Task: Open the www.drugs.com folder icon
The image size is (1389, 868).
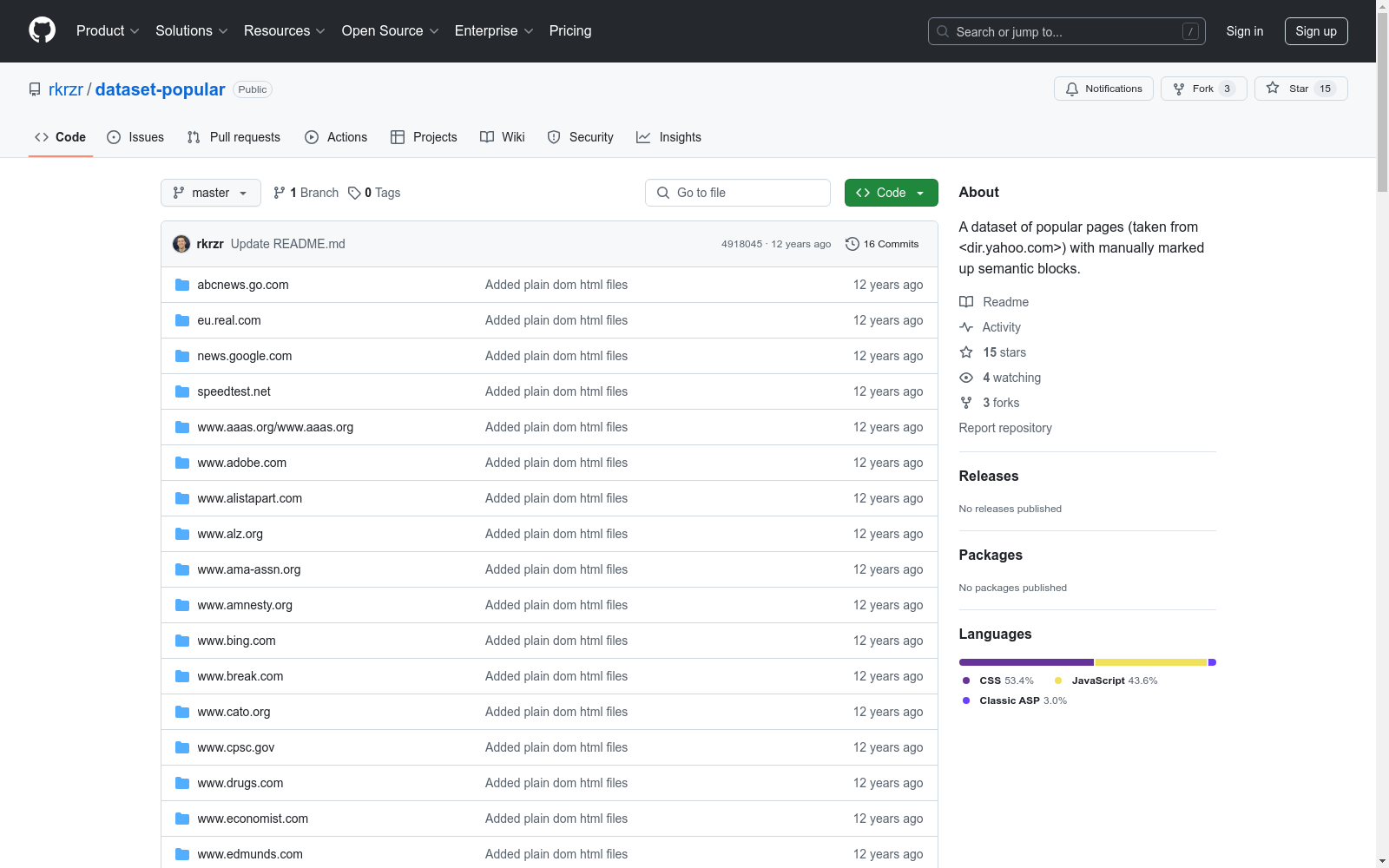Action: coord(182,783)
